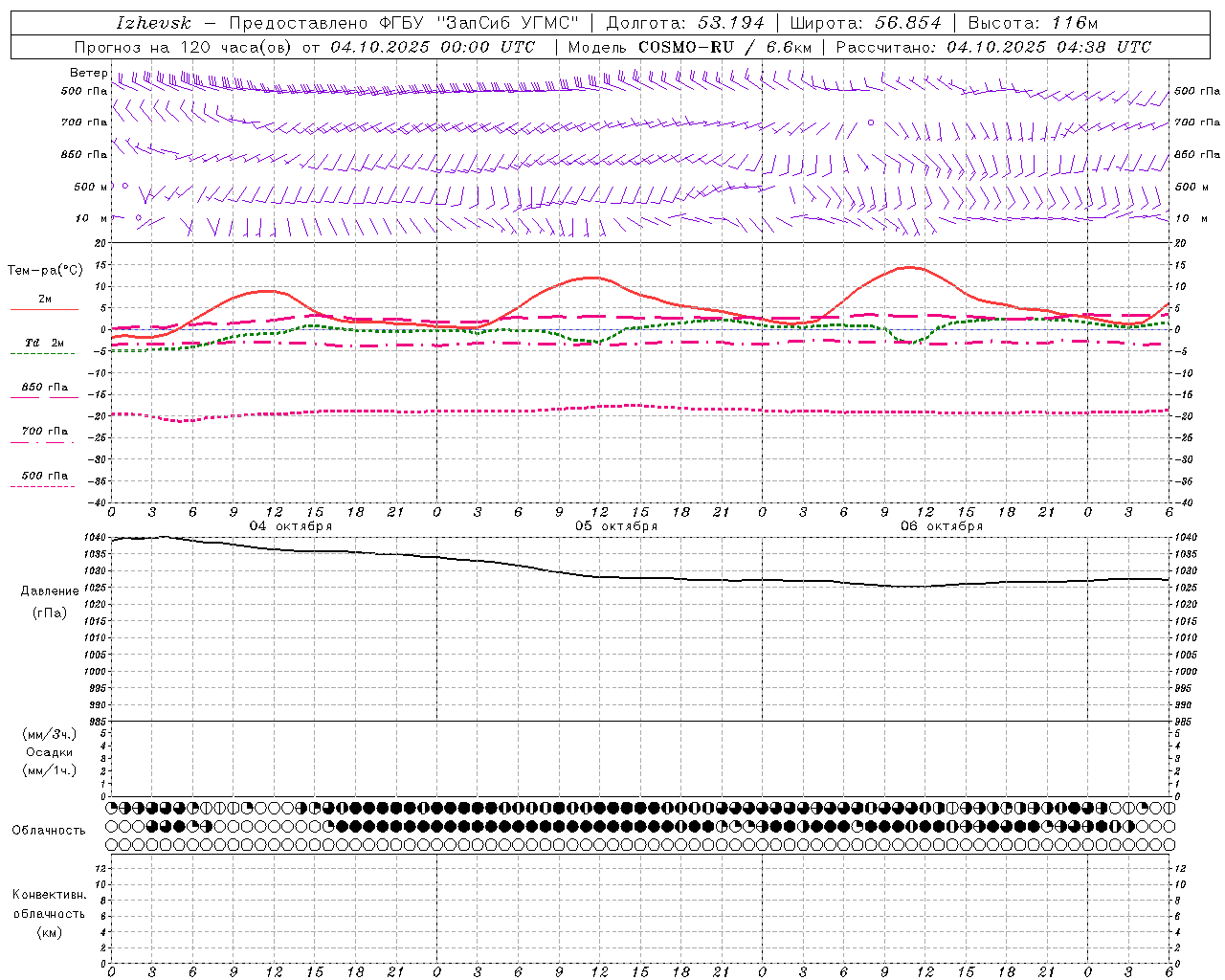
Task: Click the "Прогноз на 120 часа(ов)" forecast text
Action: click(x=185, y=47)
